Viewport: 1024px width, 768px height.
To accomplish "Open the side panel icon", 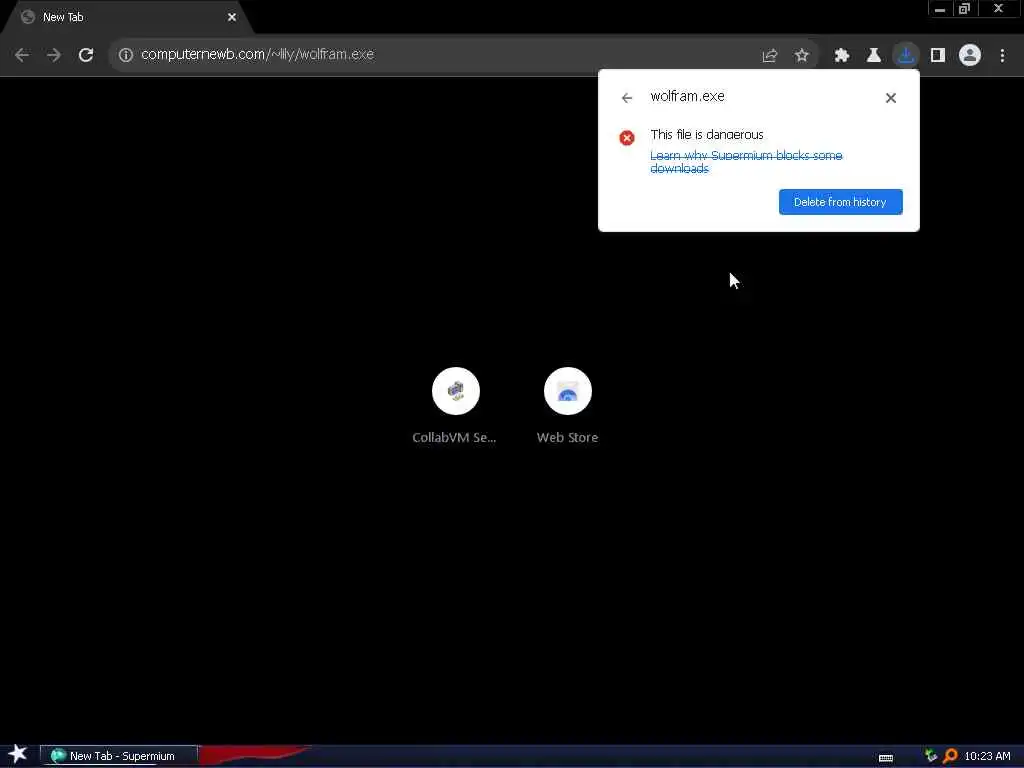I will [938, 56].
